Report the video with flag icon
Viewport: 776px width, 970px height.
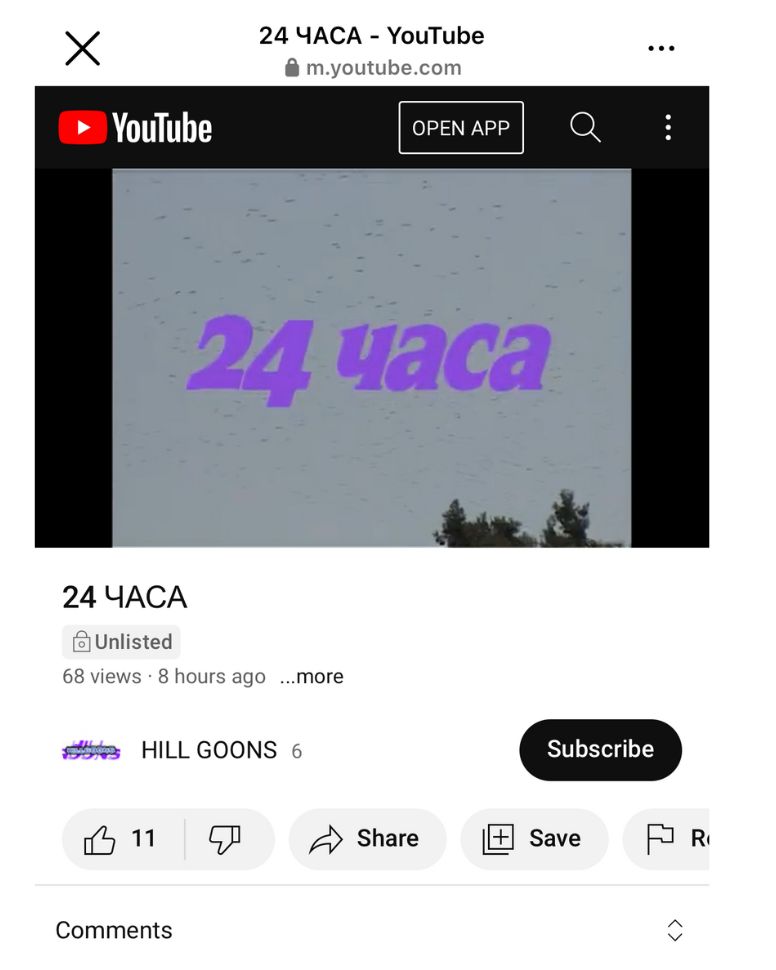click(x=667, y=839)
